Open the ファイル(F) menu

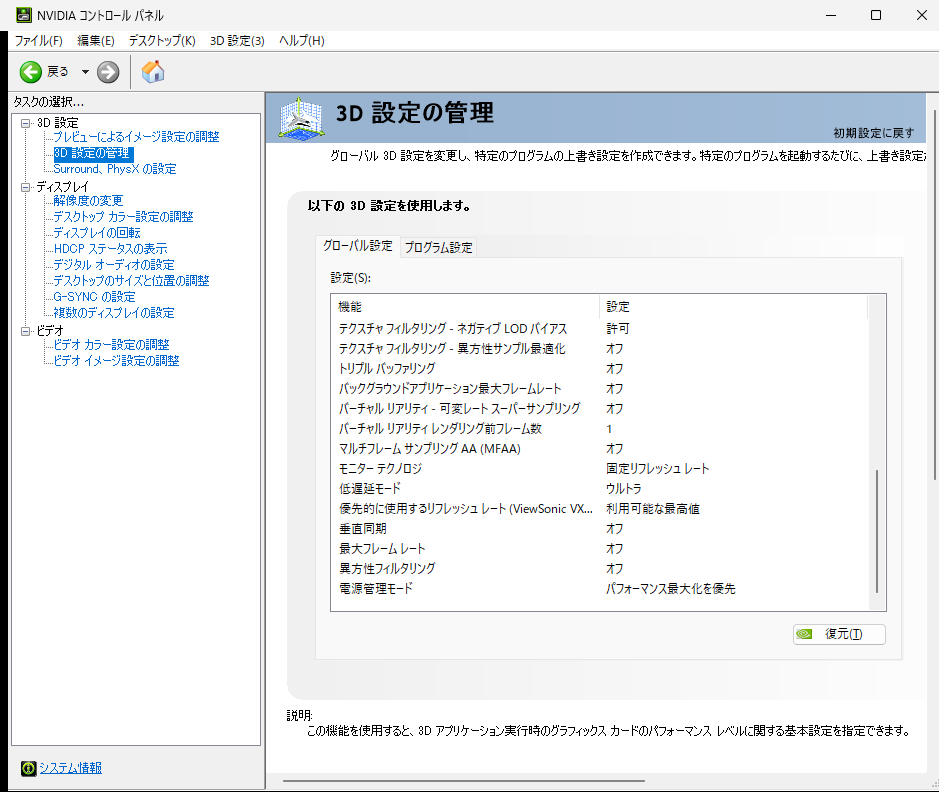(x=39, y=41)
